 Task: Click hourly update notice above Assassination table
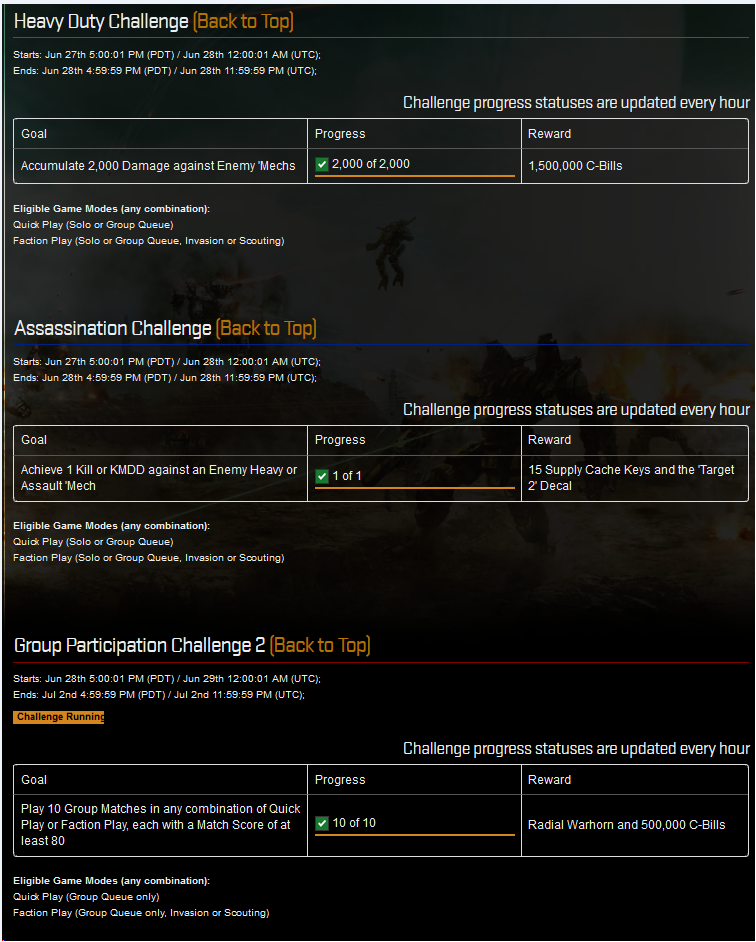pos(576,410)
